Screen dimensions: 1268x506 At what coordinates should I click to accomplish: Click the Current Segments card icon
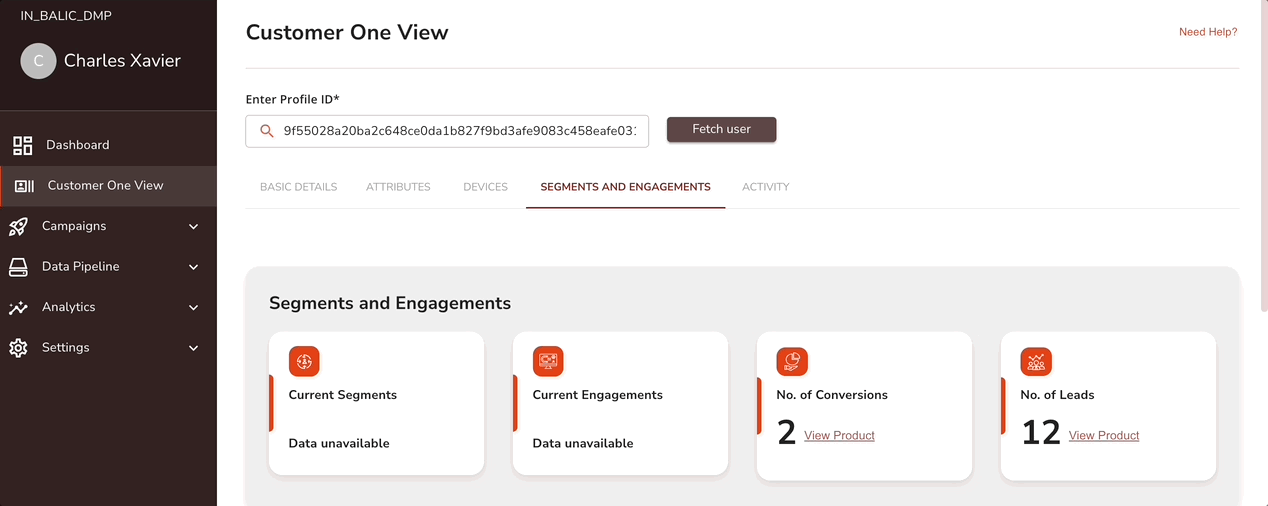tap(304, 361)
